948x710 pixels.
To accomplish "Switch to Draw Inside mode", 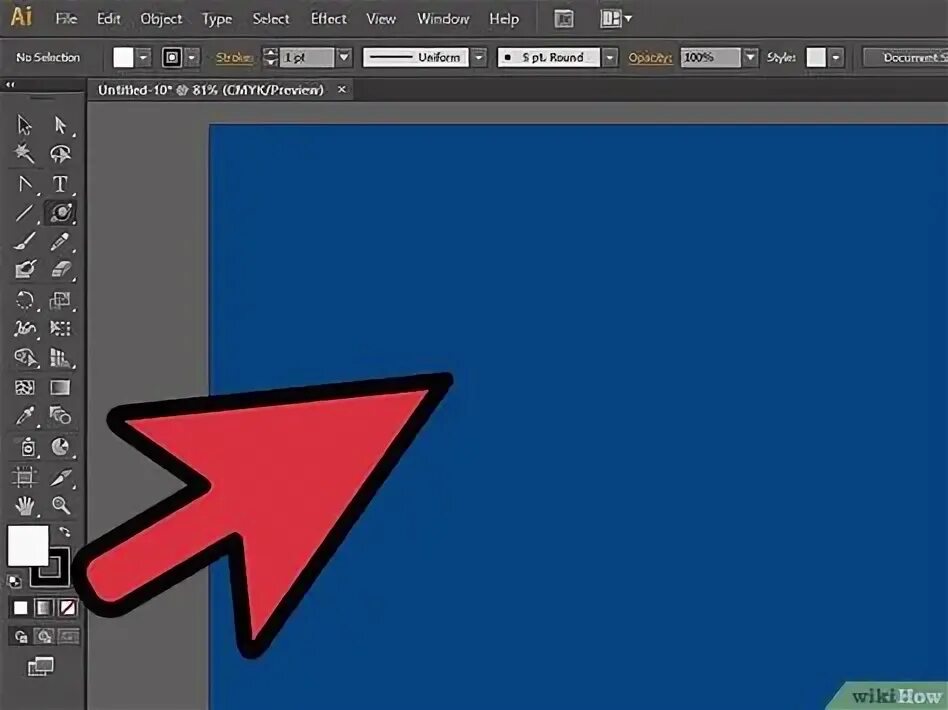I will [x=68, y=636].
